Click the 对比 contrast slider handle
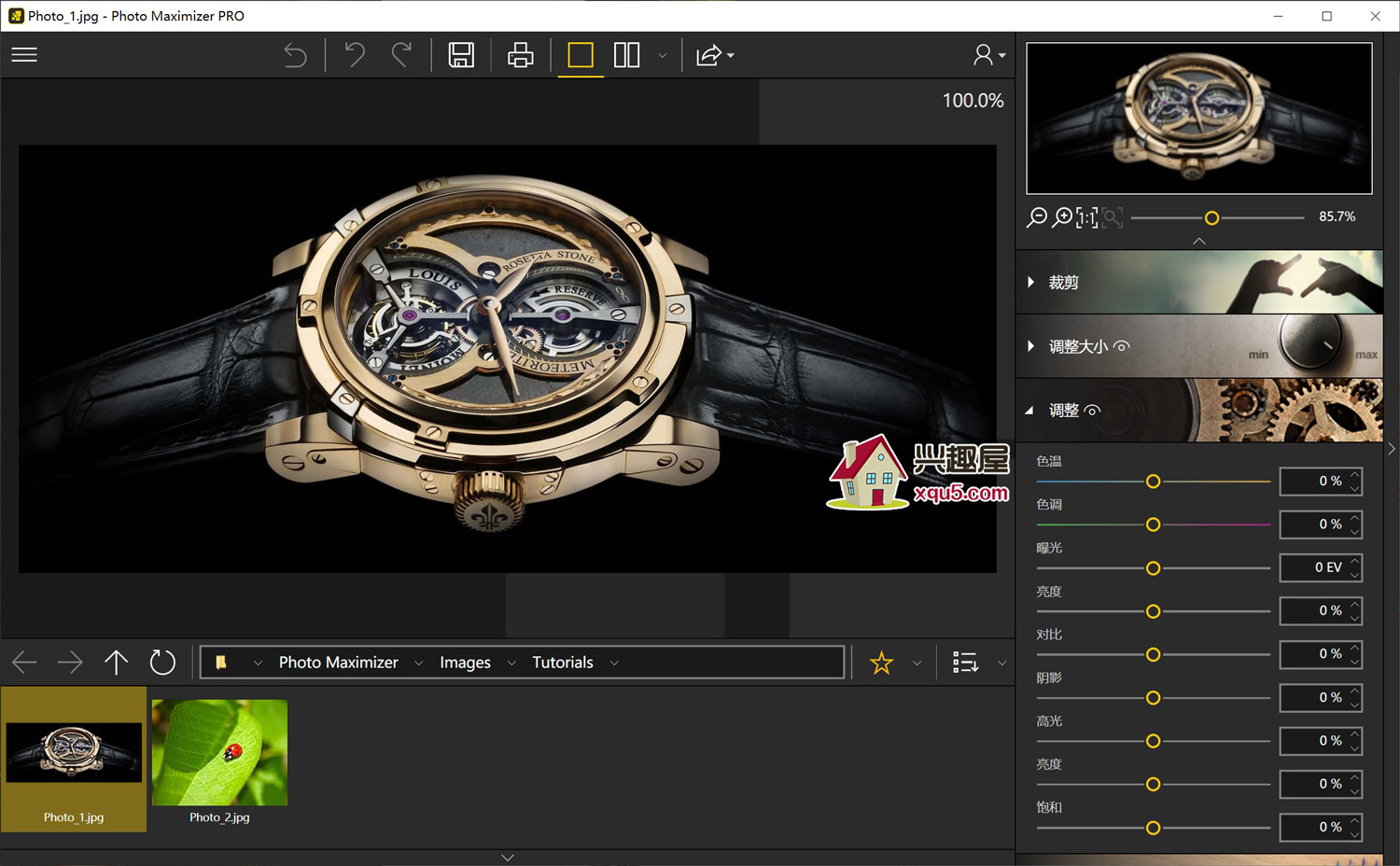Viewport: 1400px width, 866px height. point(1154,655)
